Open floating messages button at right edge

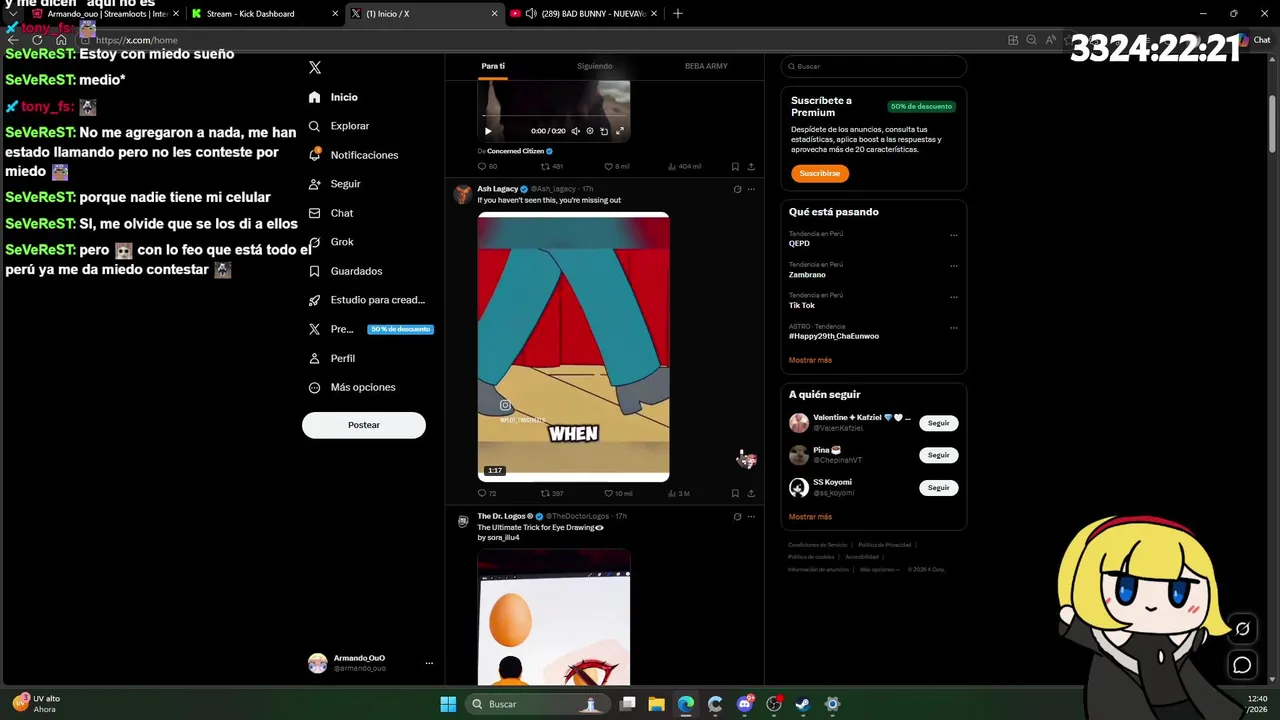coord(1242,665)
